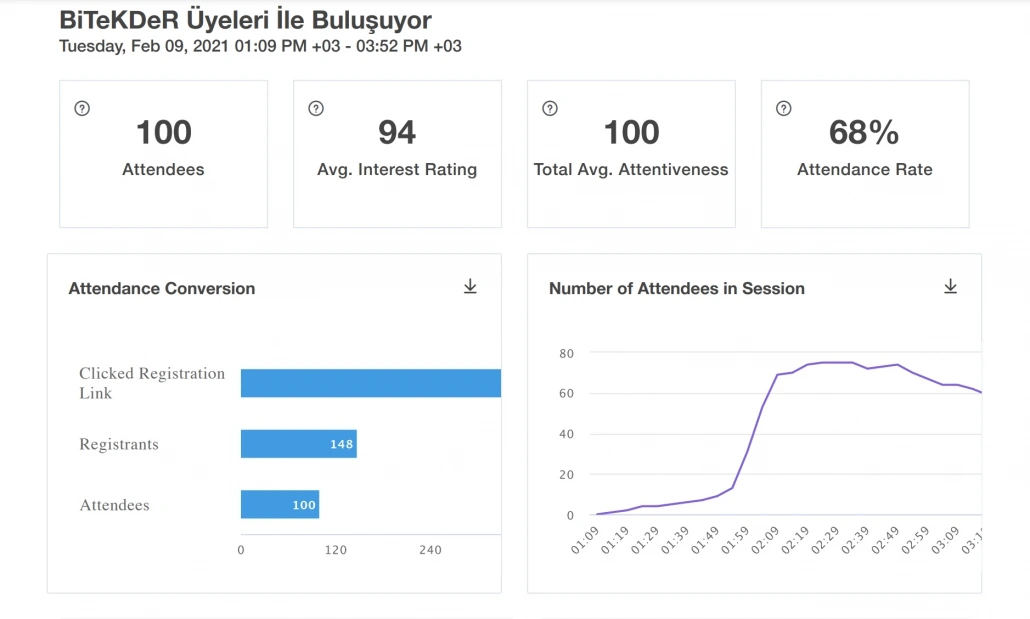Viewport: 1030px width, 619px height.
Task: Click the 01:59 time label on x-axis
Action: [734, 542]
